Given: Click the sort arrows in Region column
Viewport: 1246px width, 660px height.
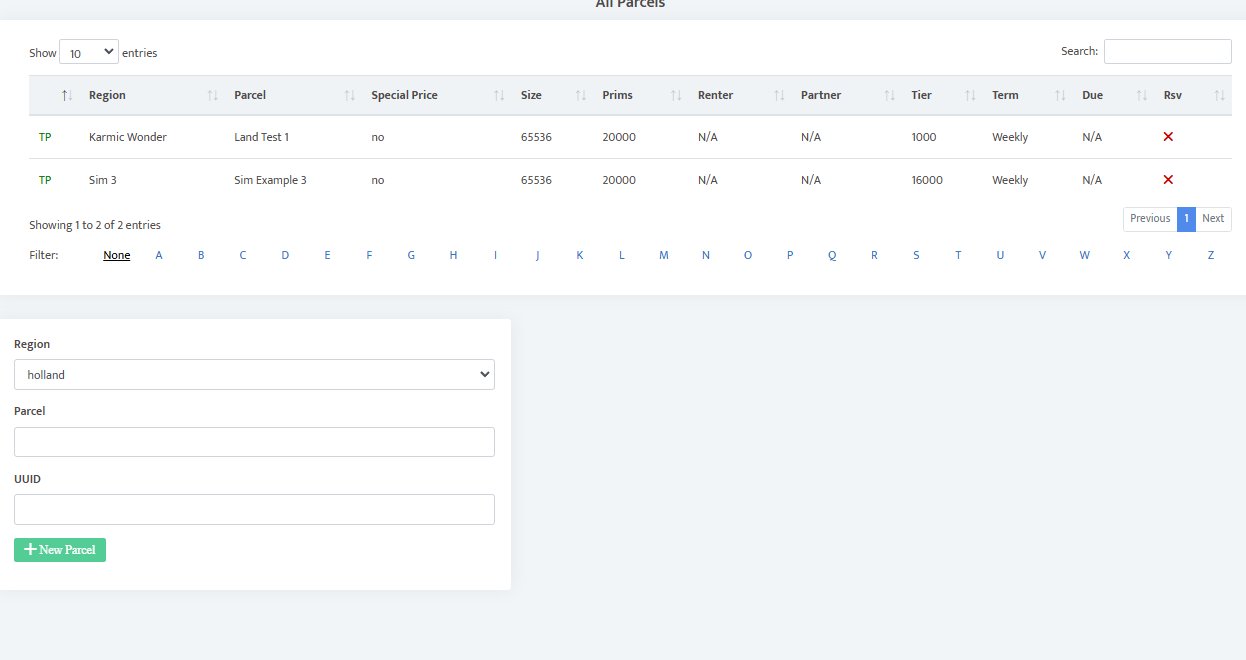Looking at the screenshot, I should tap(212, 95).
